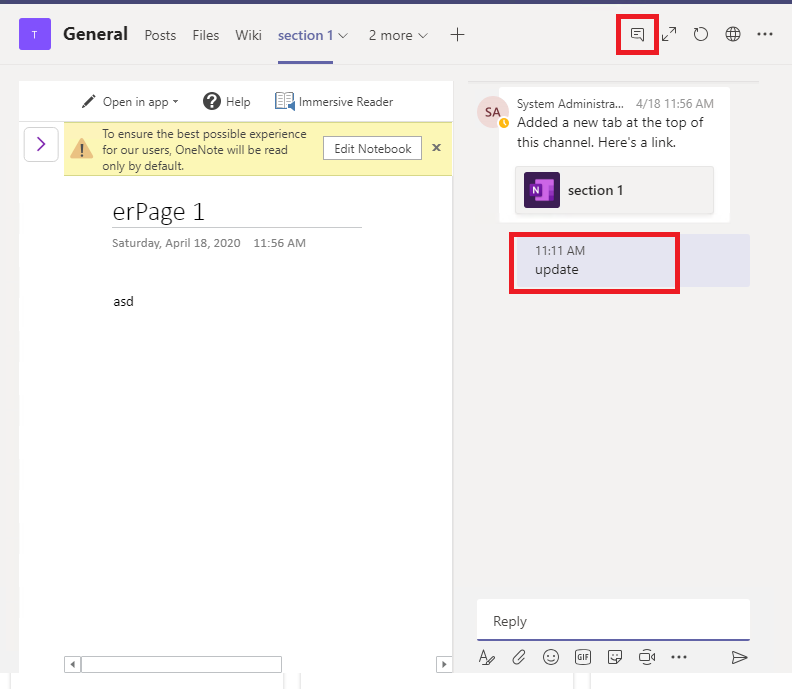Click the 11:56 AM page time
The width and height of the screenshot is (792, 689).
pyautogui.click(x=279, y=243)
